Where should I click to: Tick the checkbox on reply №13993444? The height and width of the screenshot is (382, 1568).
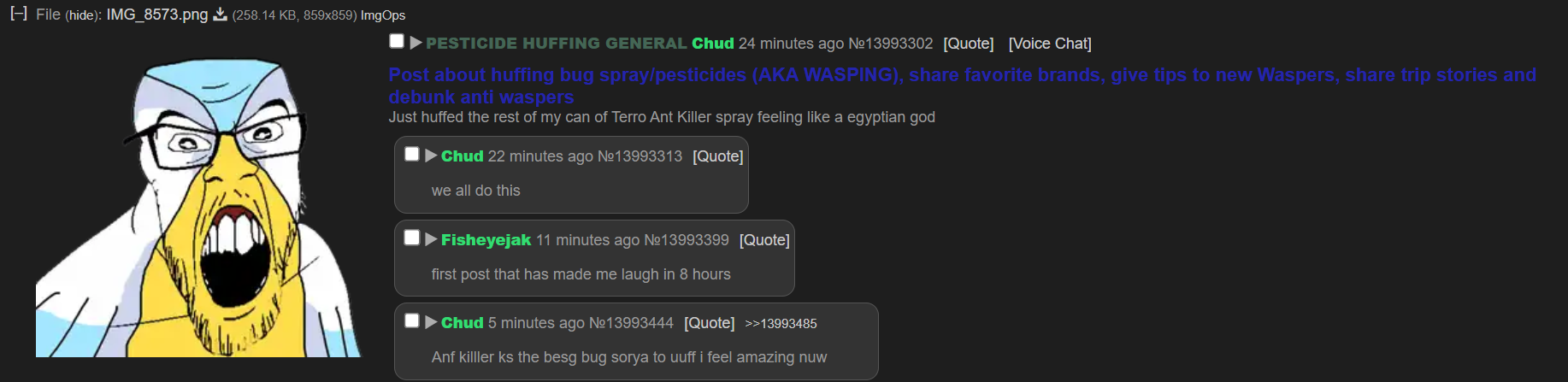[412, 320]
